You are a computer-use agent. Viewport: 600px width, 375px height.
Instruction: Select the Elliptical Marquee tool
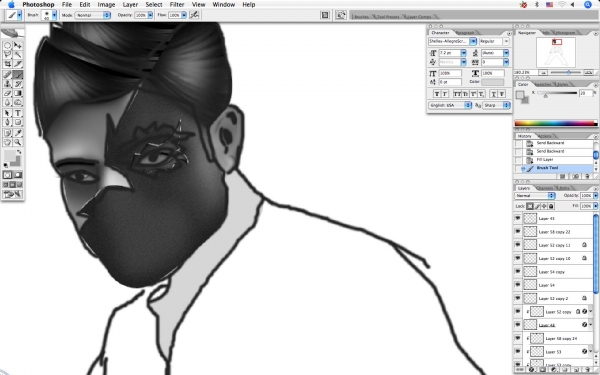(x=7, y=45)
